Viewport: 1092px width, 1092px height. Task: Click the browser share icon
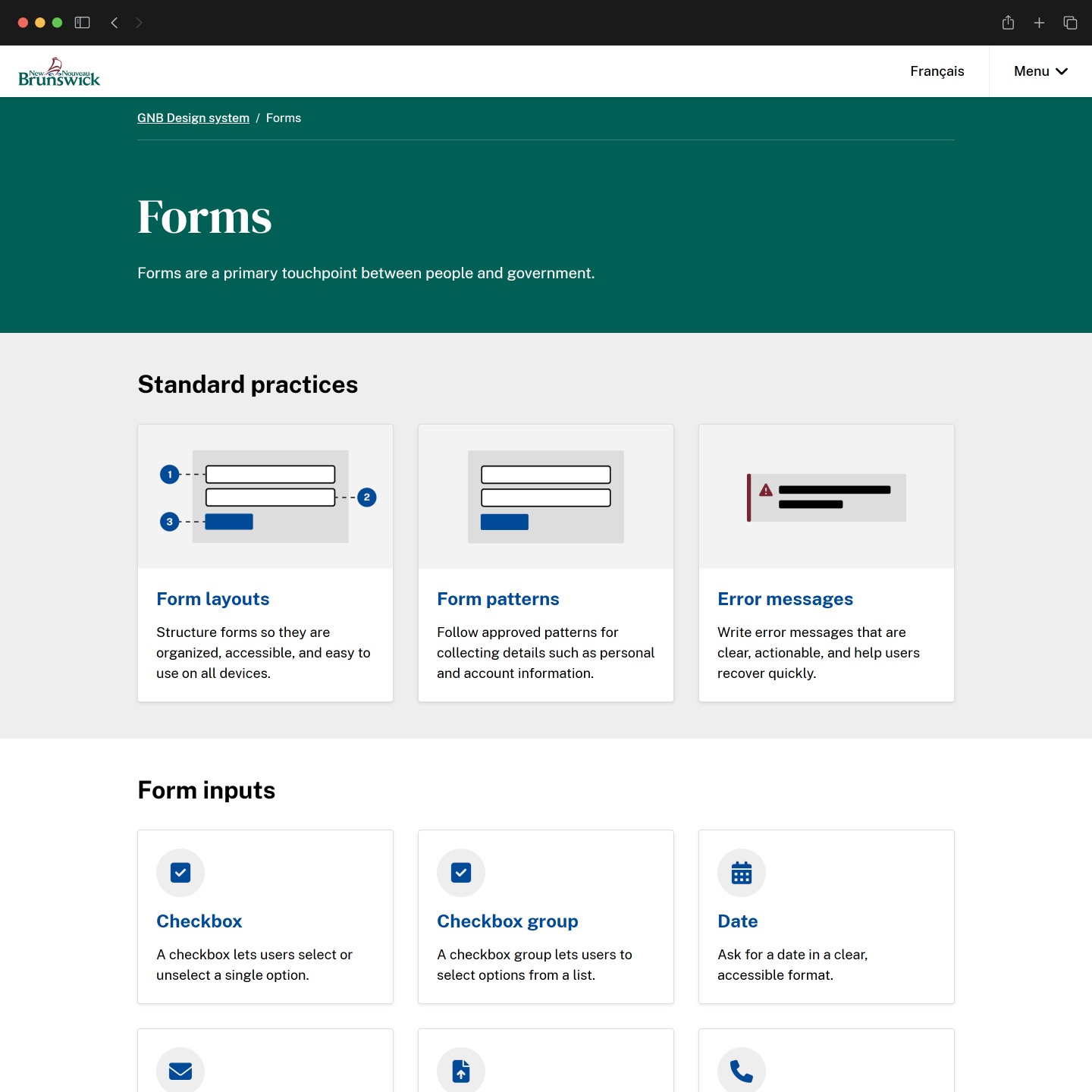click(x=1008, y=23)
